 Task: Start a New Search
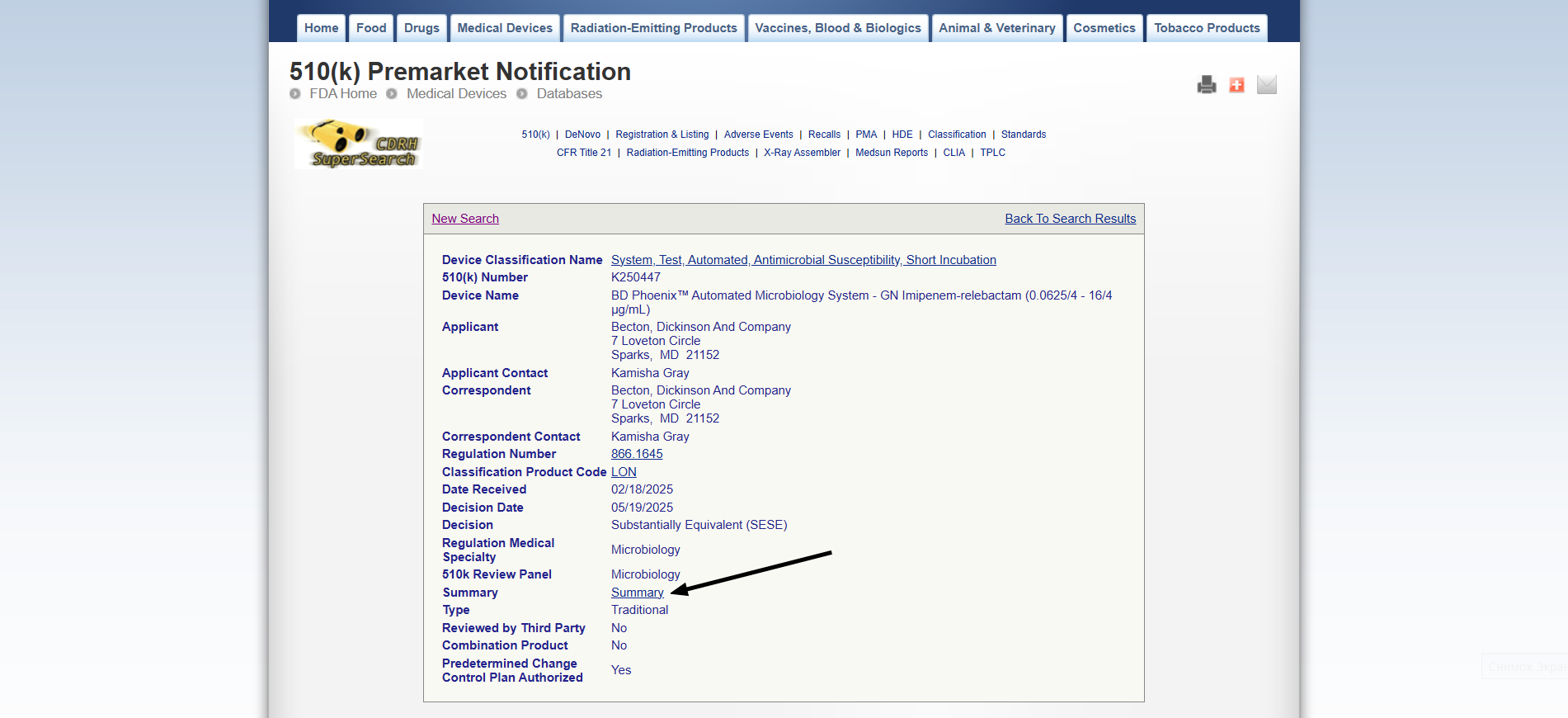(465, 219)
